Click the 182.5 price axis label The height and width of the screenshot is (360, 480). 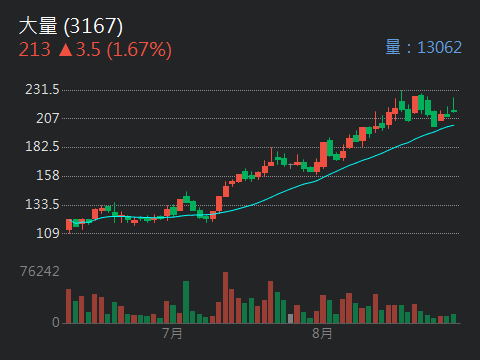42,147
